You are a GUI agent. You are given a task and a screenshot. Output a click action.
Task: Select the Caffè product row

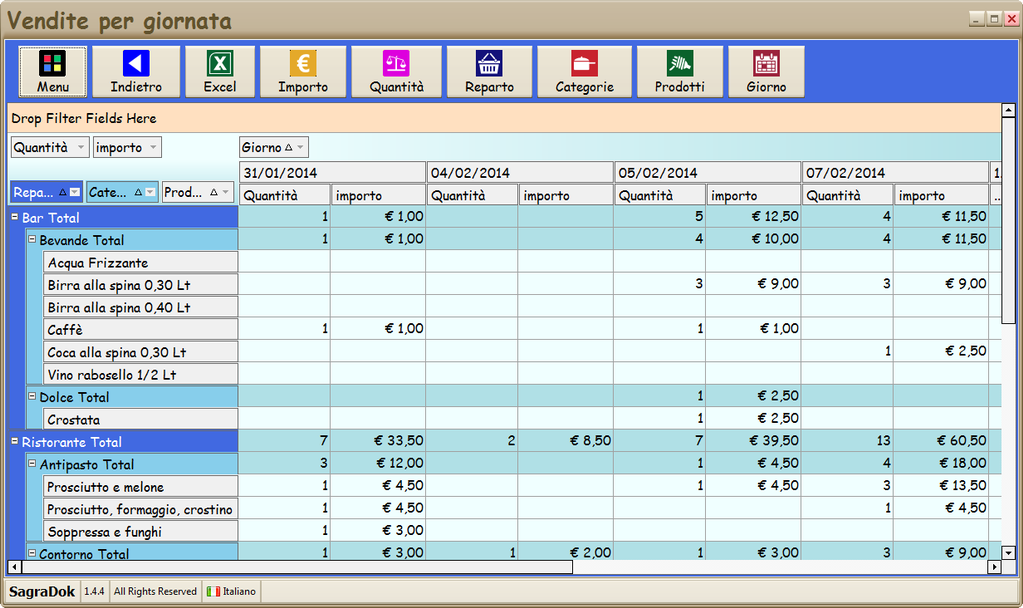pos(140,329)
